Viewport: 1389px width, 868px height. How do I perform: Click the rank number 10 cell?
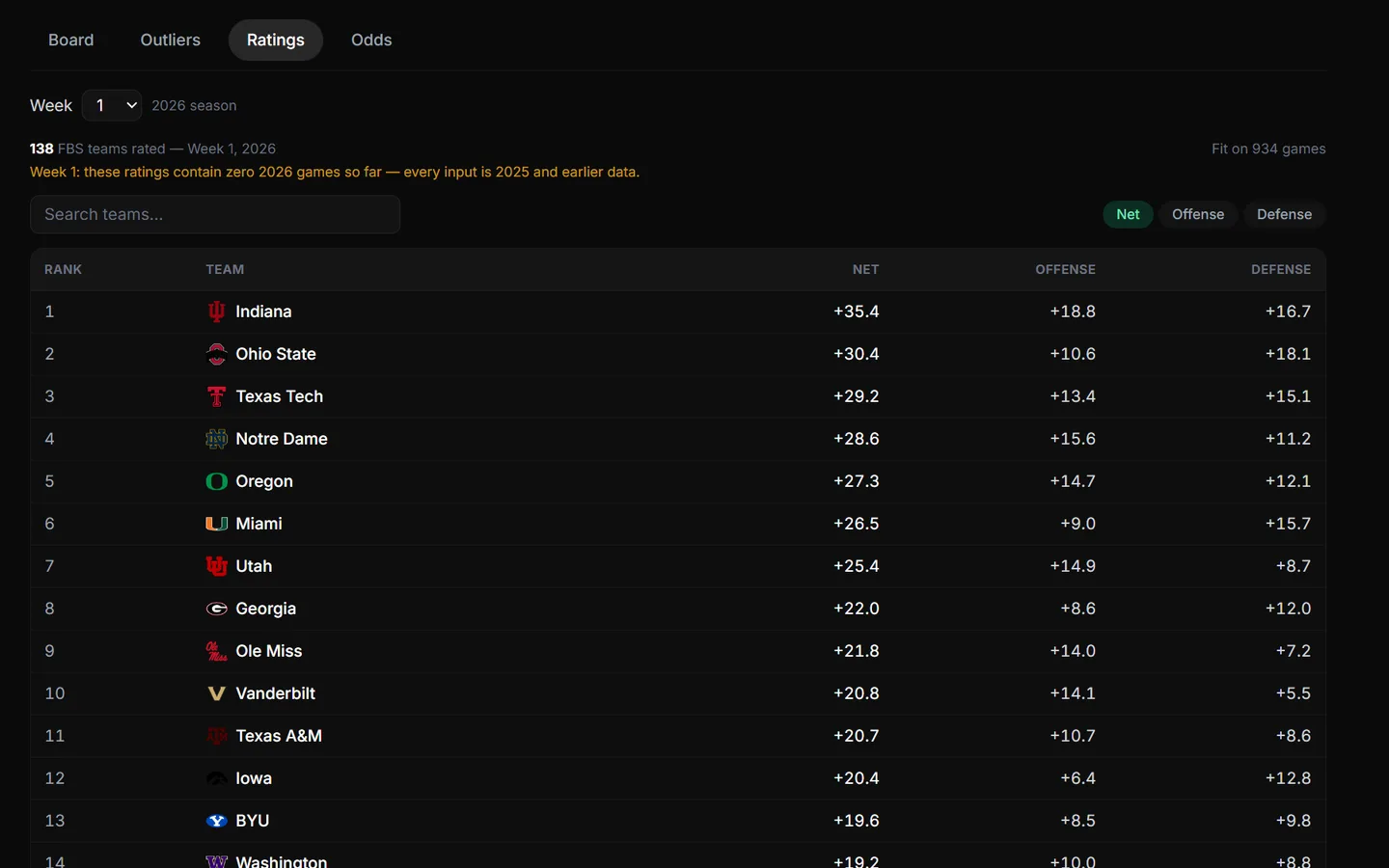point(55,693)
